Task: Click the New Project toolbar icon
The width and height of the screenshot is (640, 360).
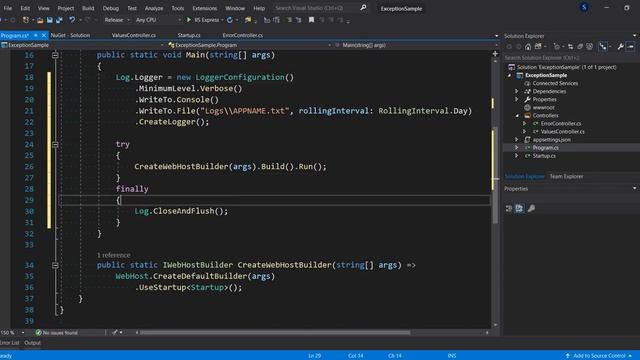Action: pyautogui.click(x=26, y=20)
